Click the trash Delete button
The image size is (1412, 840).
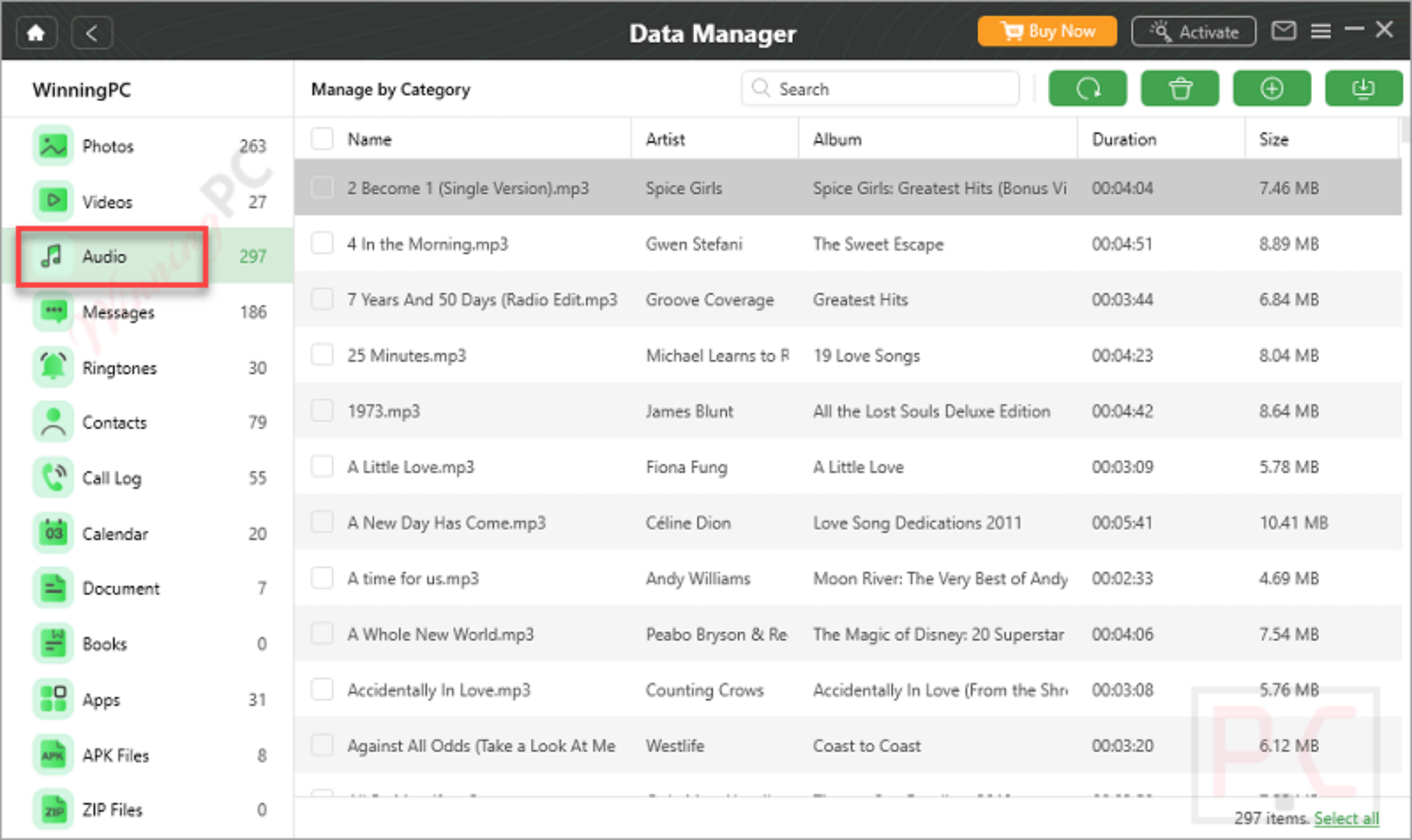(1180, 88)
